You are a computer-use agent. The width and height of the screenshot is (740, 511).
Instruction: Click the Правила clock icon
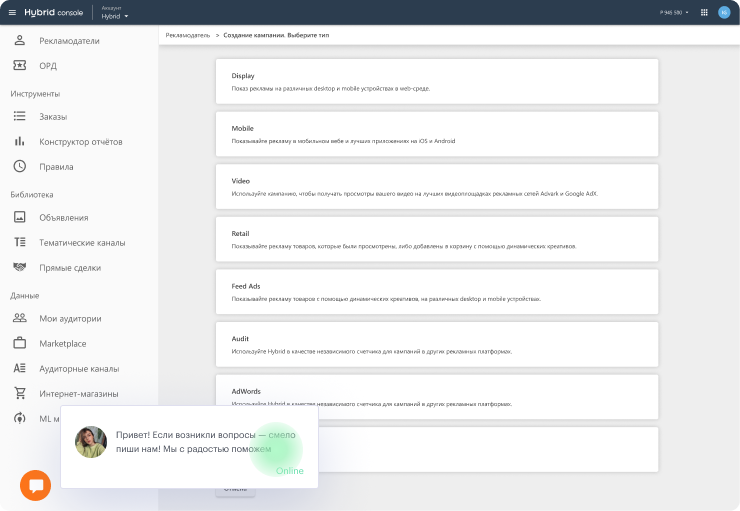19,167
